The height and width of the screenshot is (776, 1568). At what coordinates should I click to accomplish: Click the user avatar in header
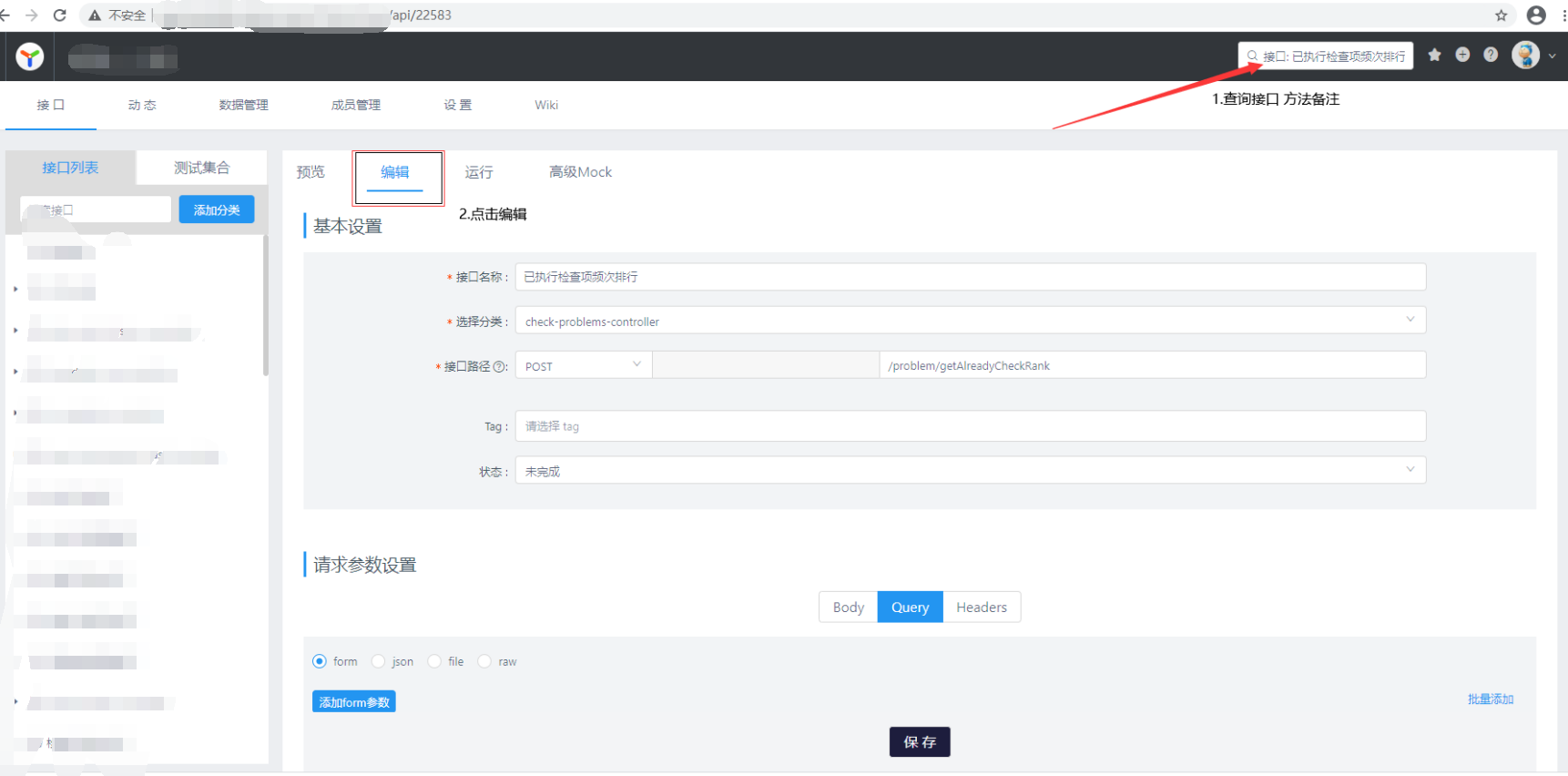point(1526,56)
